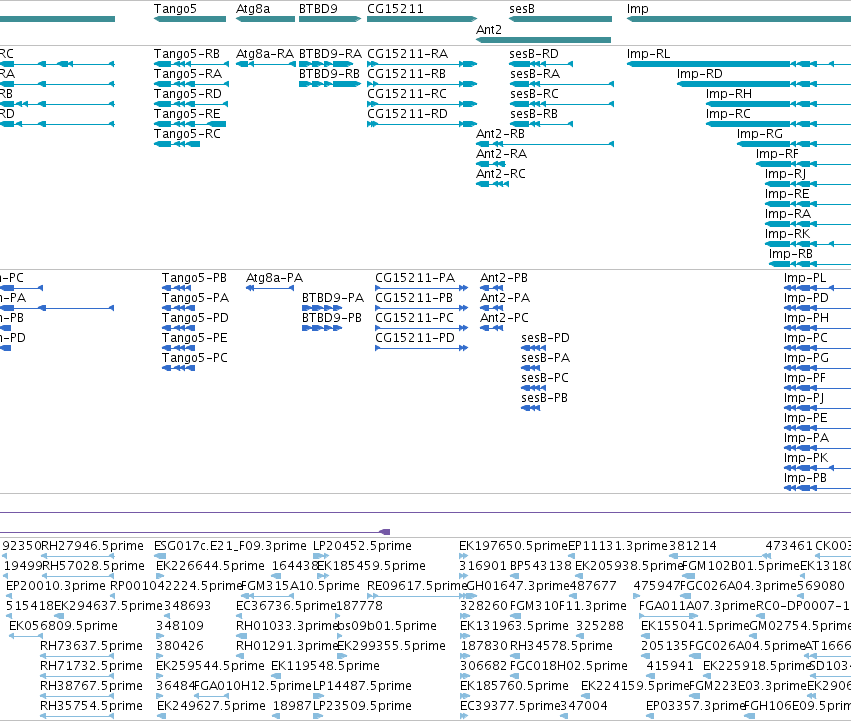Select transcript Ant2-RC
This screenshot has width=851, height=721.
tap(492, 185)
